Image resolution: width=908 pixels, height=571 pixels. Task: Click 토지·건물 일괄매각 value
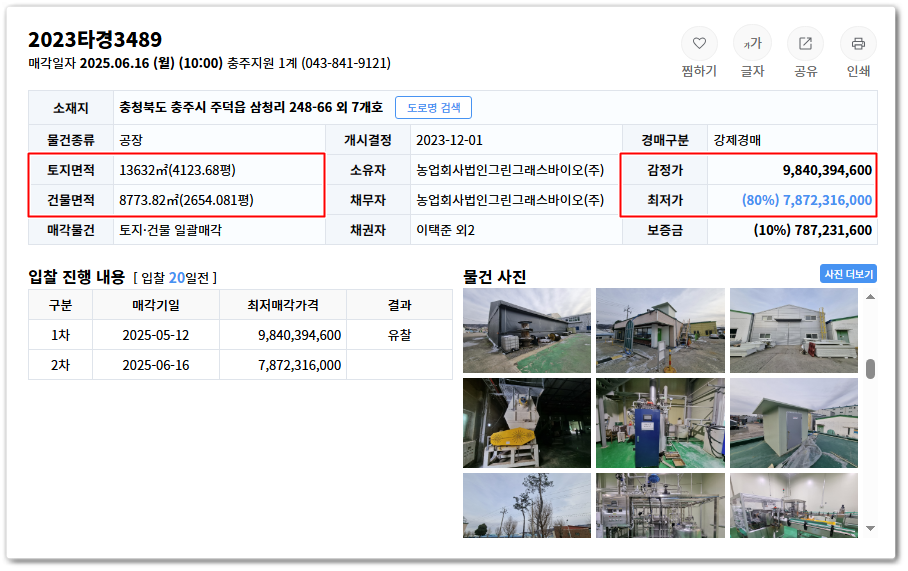click(170, 230)
